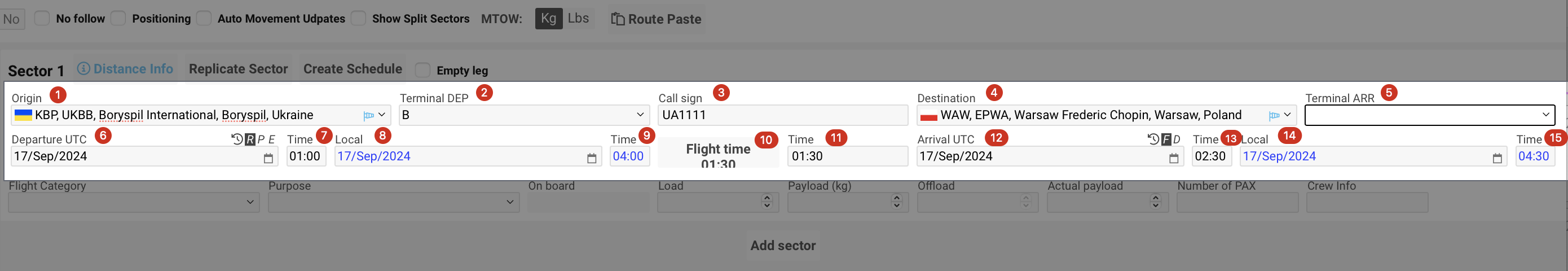Click the history clock icon beside Arrival UTC

[1153, 139]
